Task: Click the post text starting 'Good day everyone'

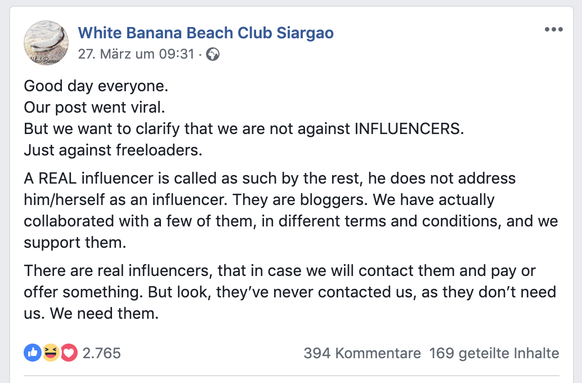Action: click(x=96, y=86)
